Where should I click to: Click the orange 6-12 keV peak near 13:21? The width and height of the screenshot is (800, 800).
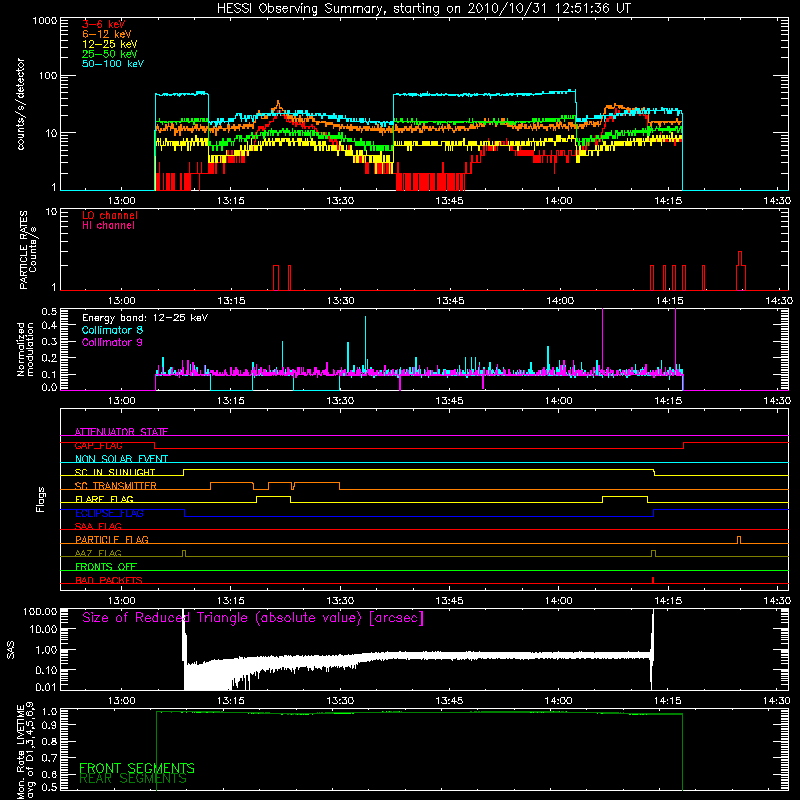278,107
